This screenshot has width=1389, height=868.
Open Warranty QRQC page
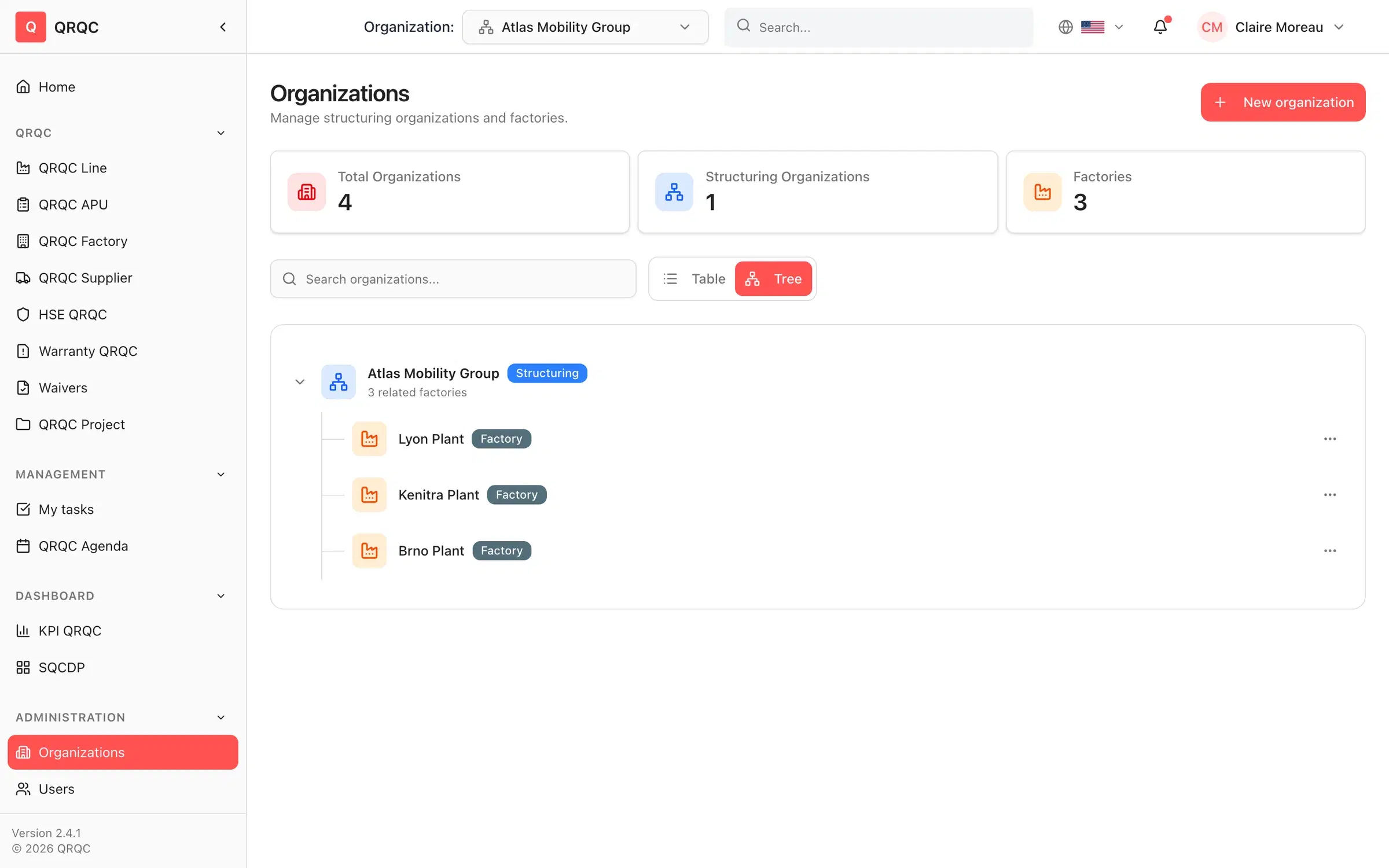coord(123,351)
